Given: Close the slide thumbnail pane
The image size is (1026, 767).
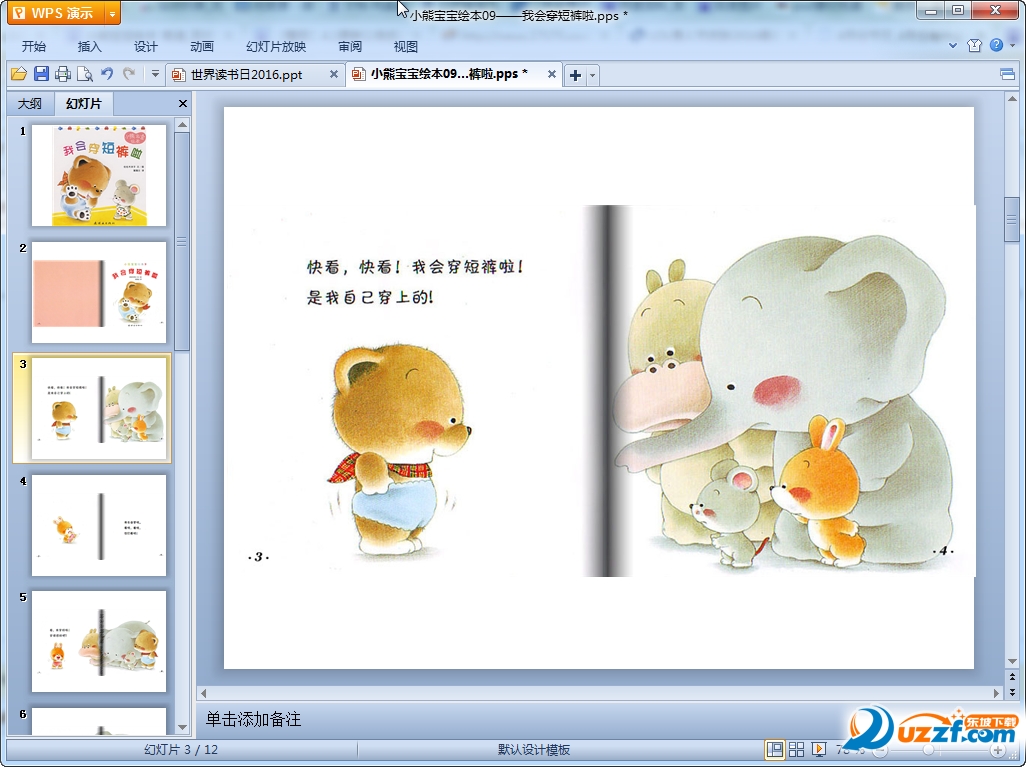Looking at the screenshot, I should click(x=183, y=103).
